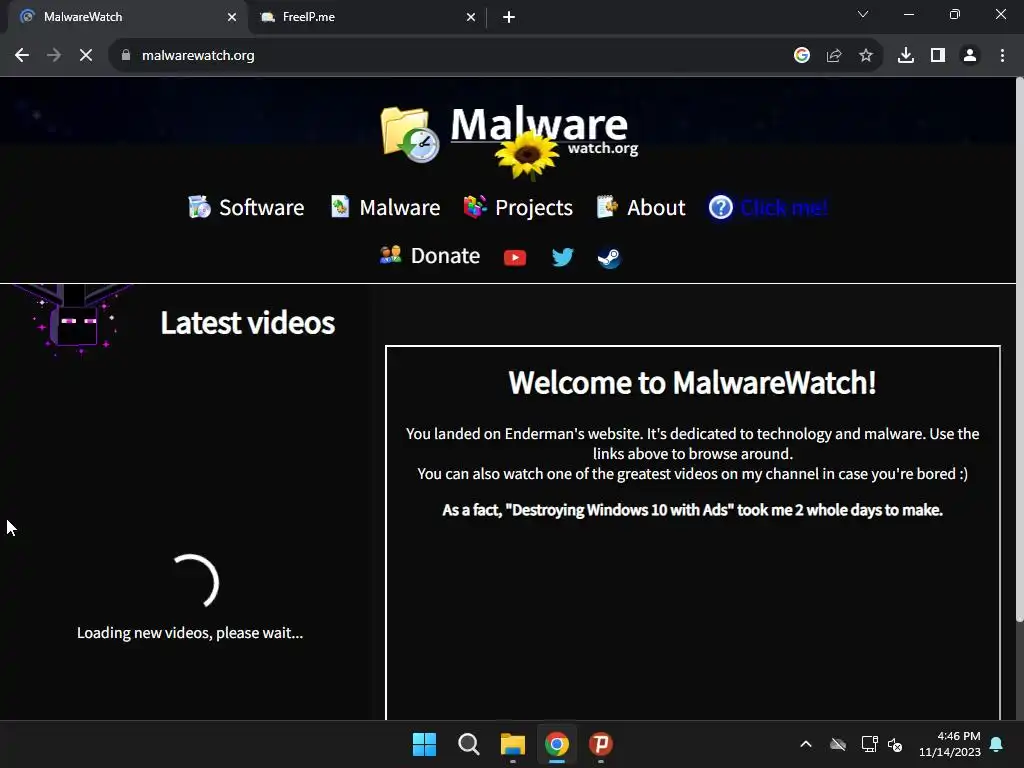Open the Windows Start menu

pos(424,744)
